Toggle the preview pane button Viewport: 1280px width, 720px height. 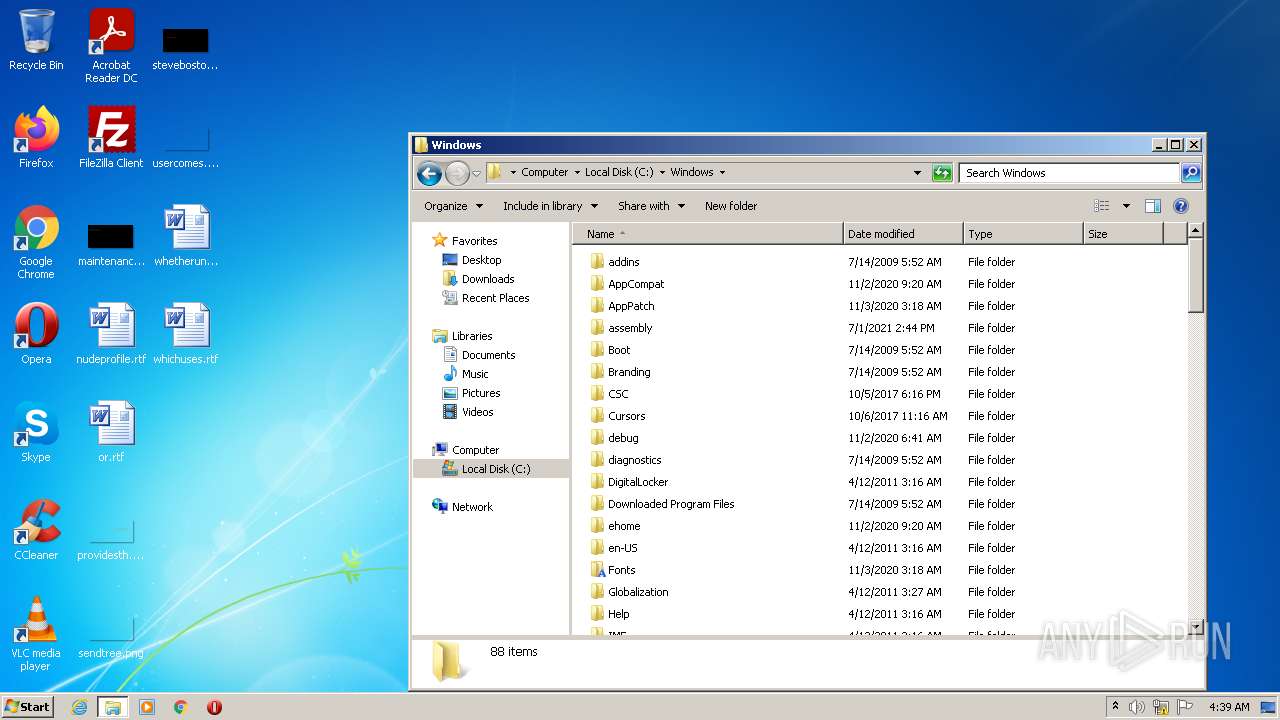(x=1152, y=206)
